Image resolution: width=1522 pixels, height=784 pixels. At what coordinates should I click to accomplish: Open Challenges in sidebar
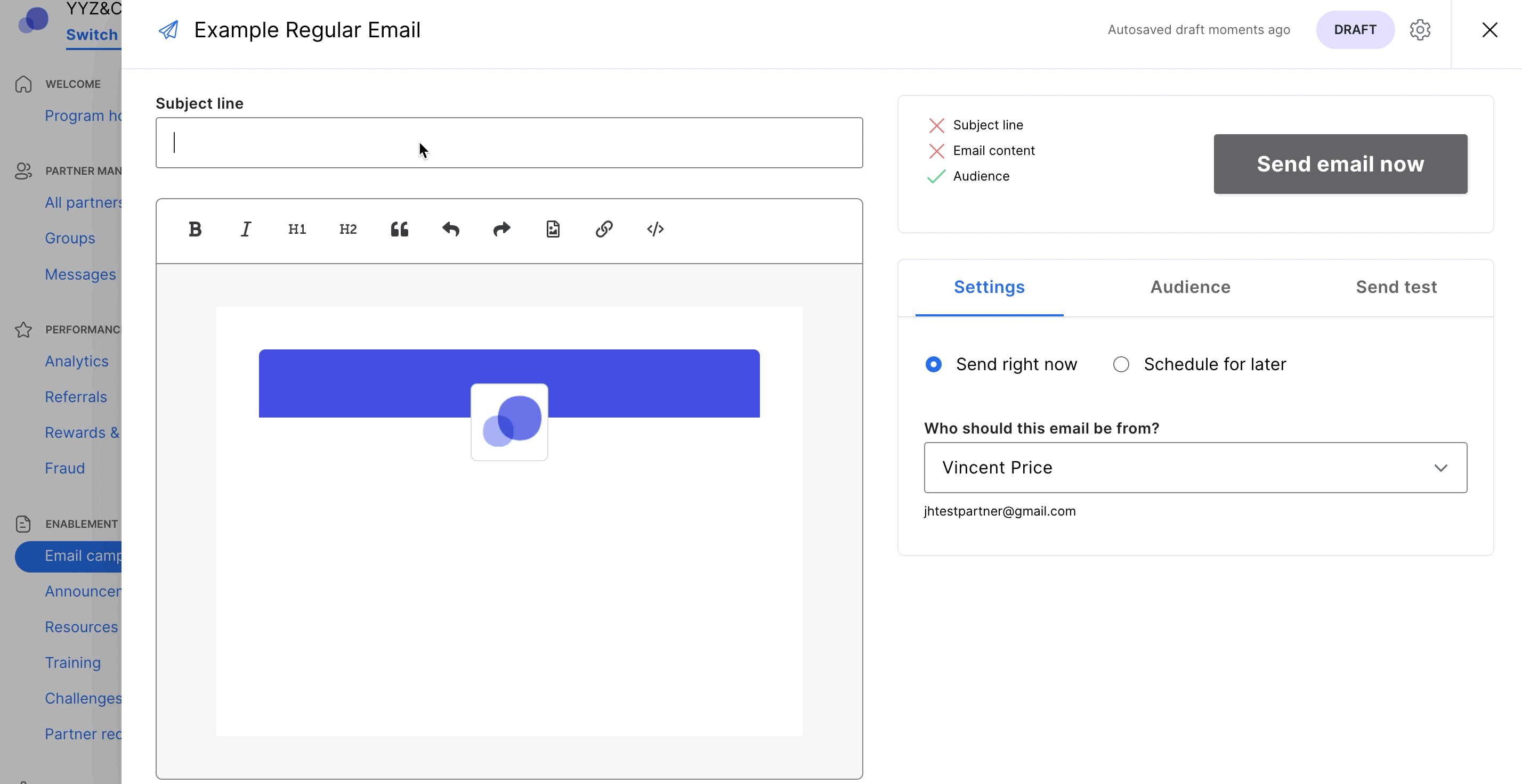(x=83, y=698)
